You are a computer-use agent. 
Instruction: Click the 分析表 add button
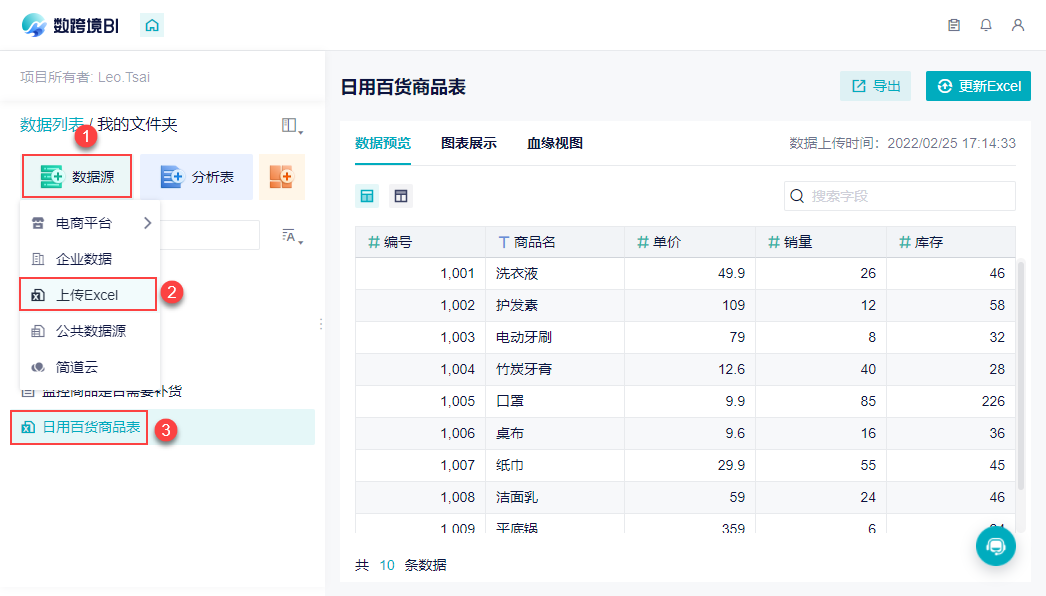pos(197,177)
